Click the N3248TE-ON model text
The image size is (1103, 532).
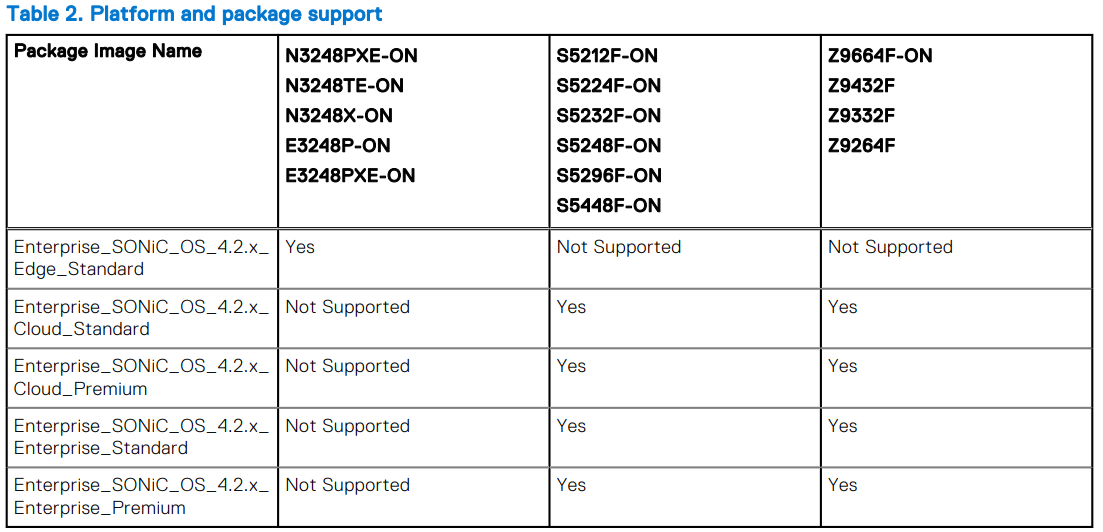point(344,86)
